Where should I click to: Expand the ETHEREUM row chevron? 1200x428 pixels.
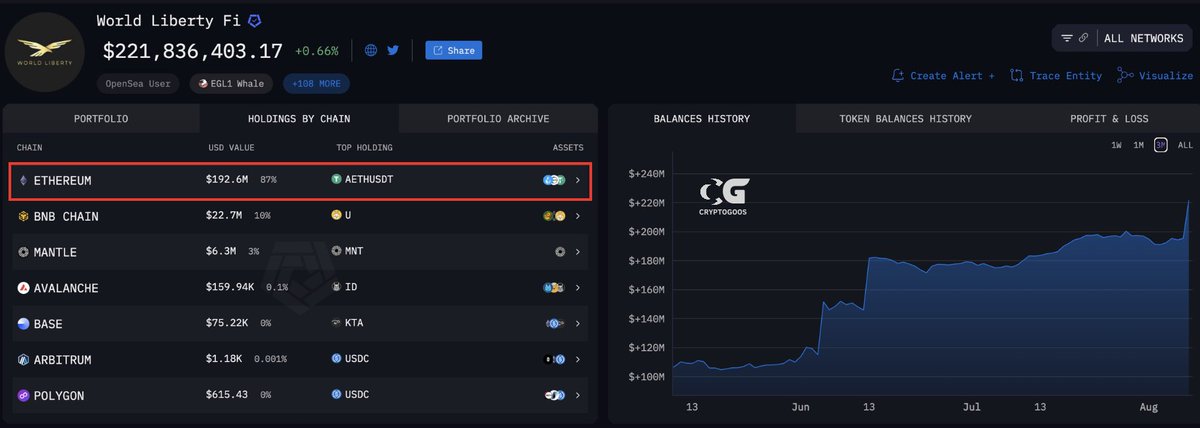click(578, 180)
